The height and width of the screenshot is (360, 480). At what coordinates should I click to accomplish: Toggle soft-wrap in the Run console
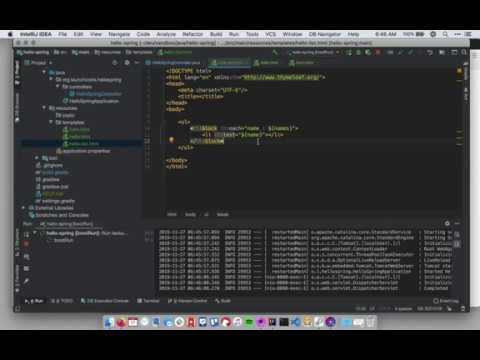[457, 235]
